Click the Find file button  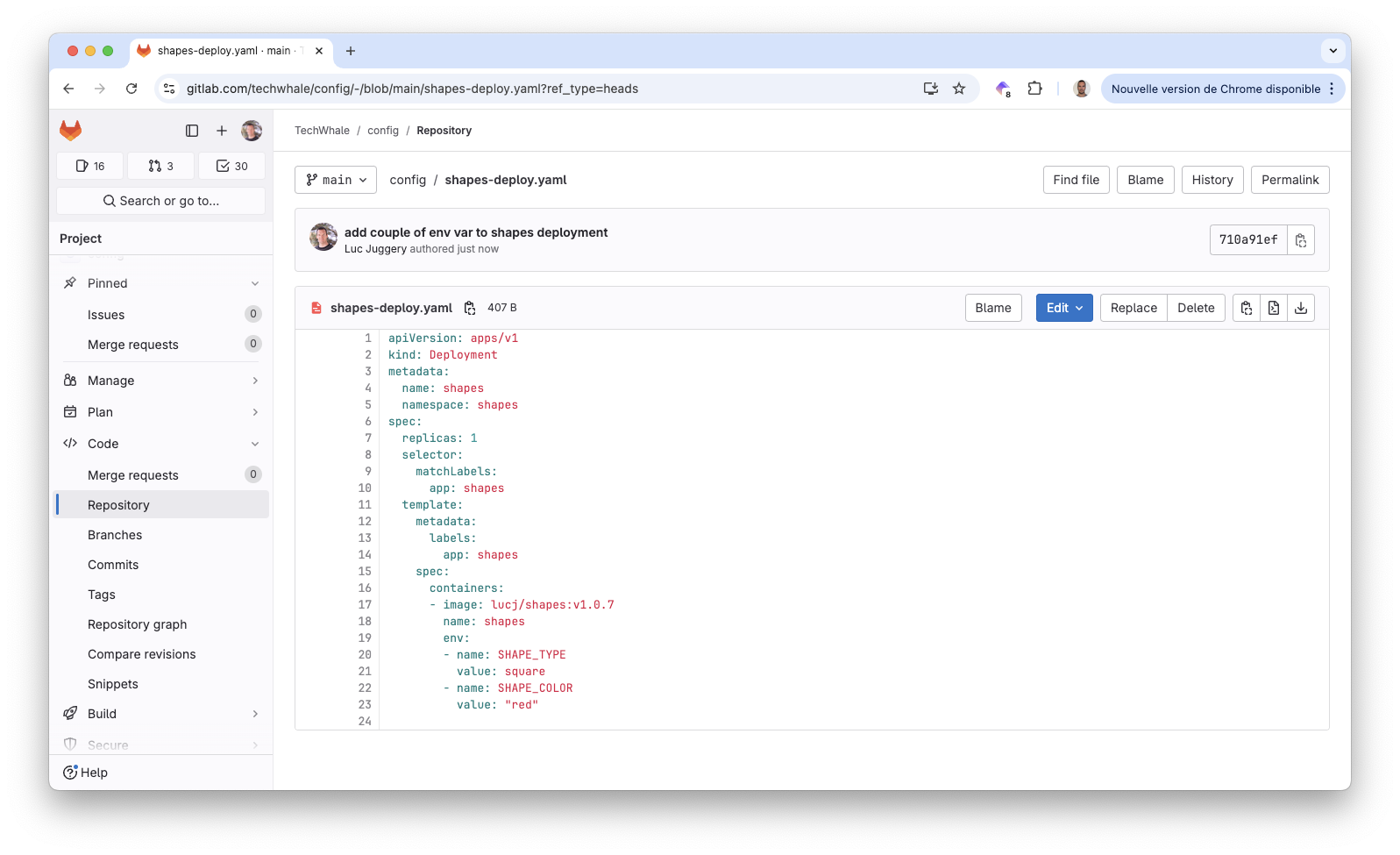point(1076,180)
